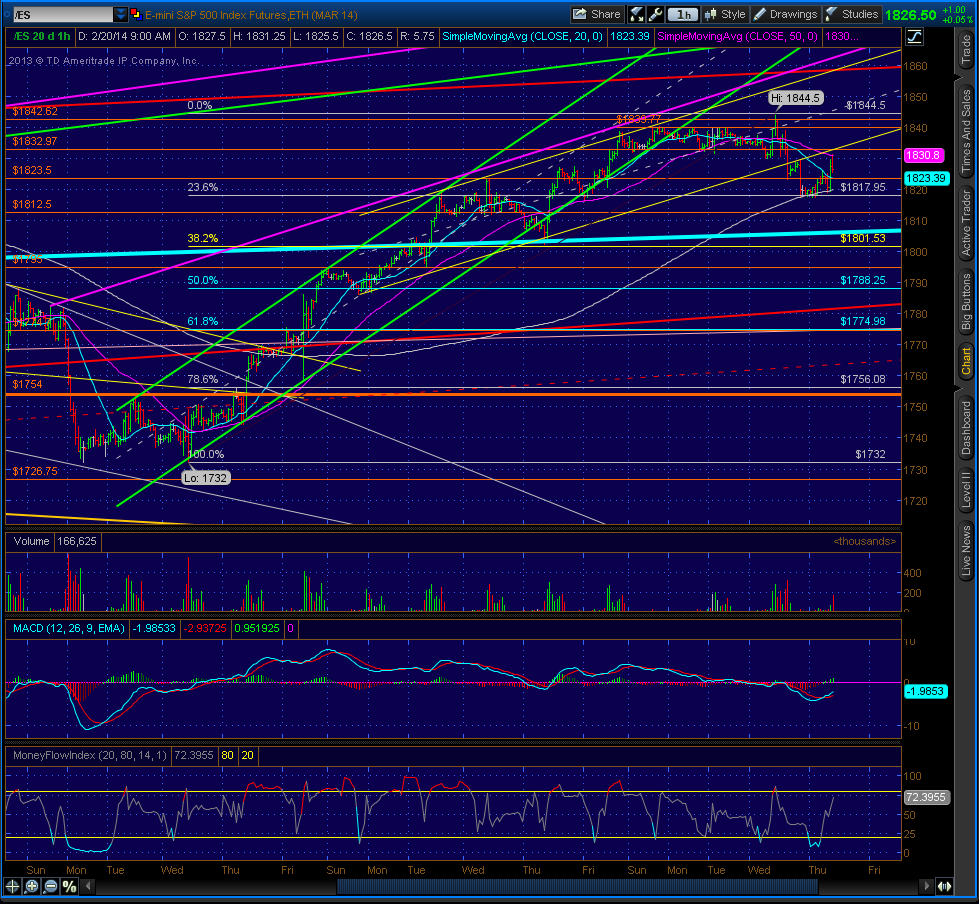Open the Drawings menu

[785, 14]
